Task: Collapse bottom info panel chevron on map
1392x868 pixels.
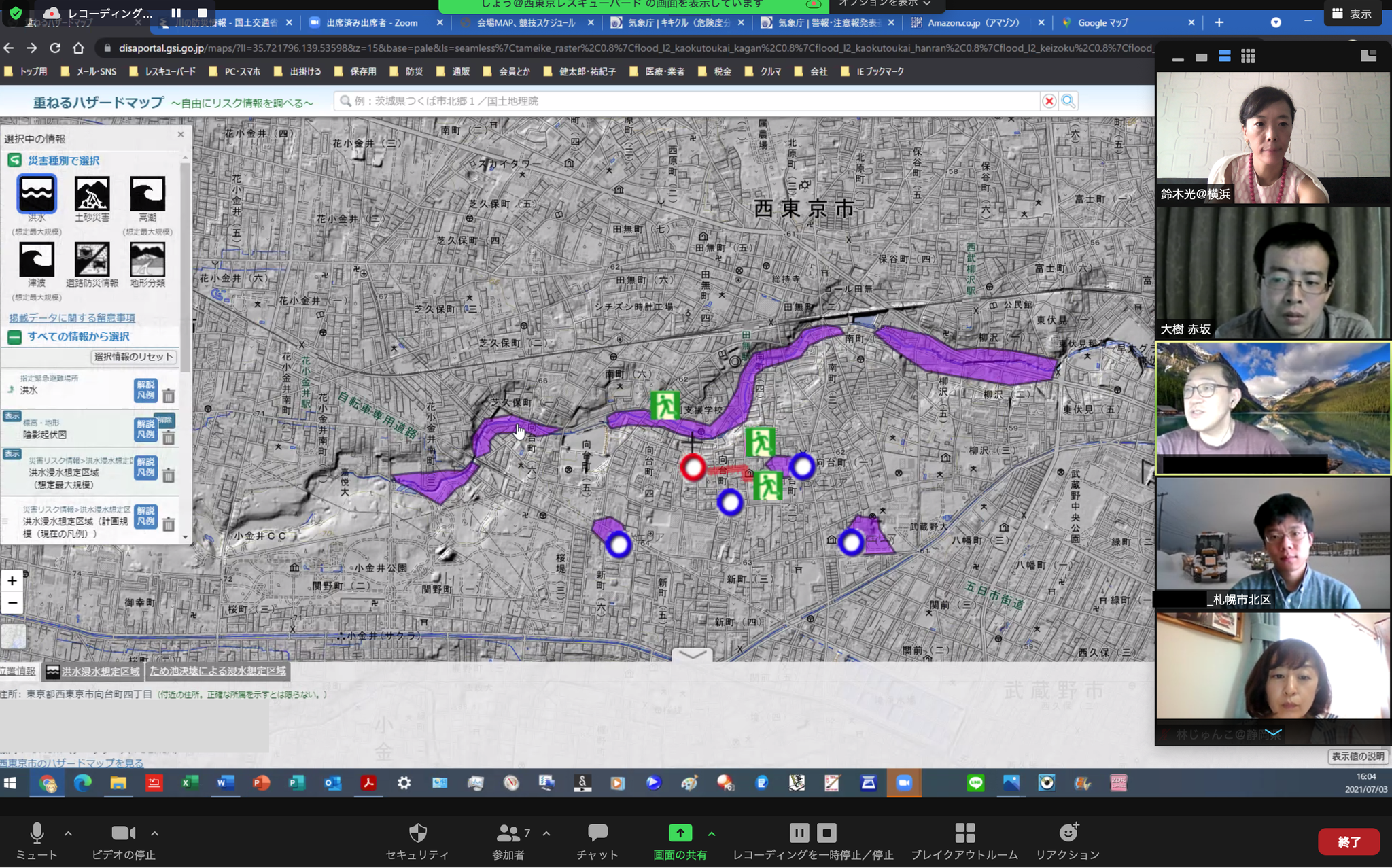Action: [x=692, y=655]
